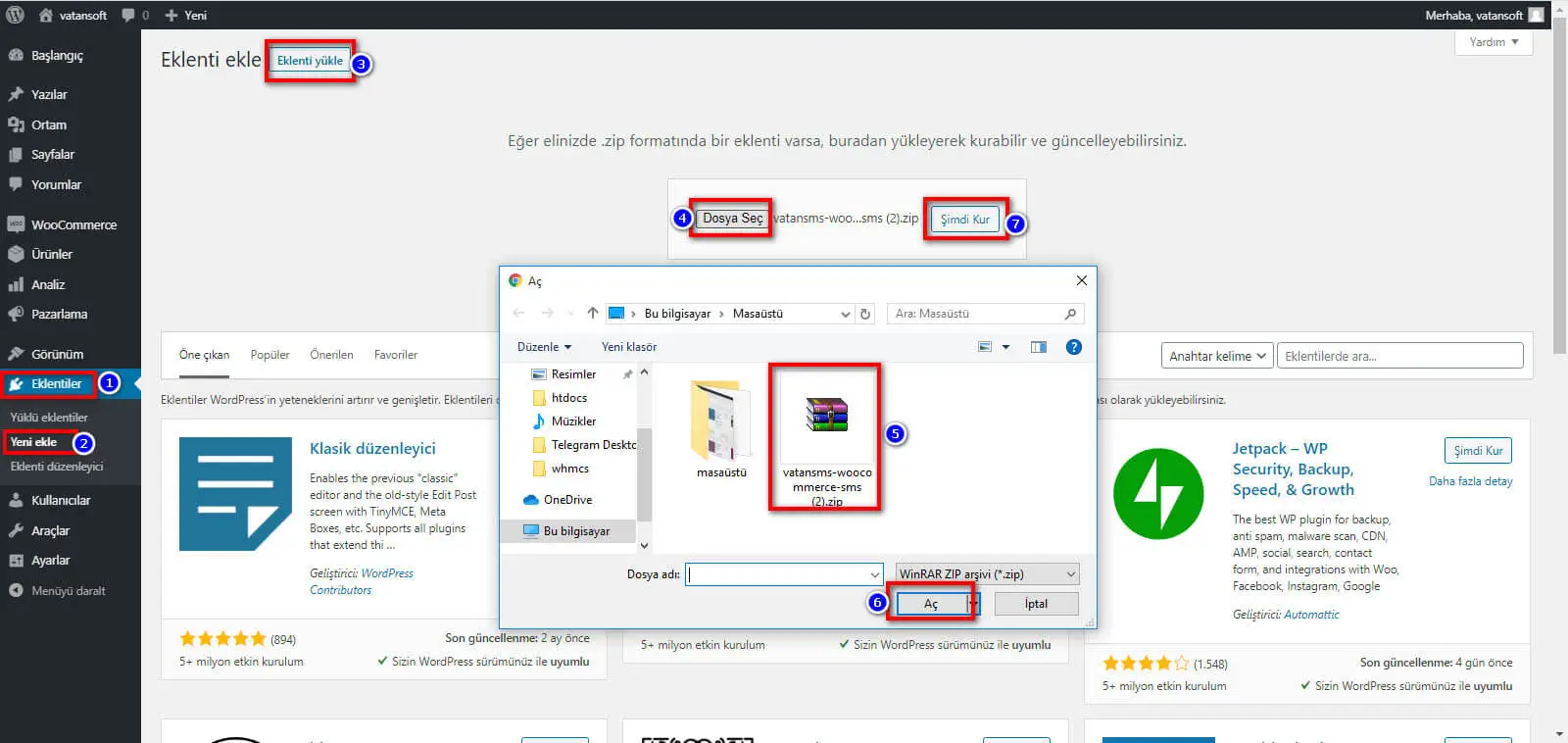Click İptal to cancel the dialog
The width and height of the screenshot is (1568, 743).
pyautogui.click(x=1037, y=604)
